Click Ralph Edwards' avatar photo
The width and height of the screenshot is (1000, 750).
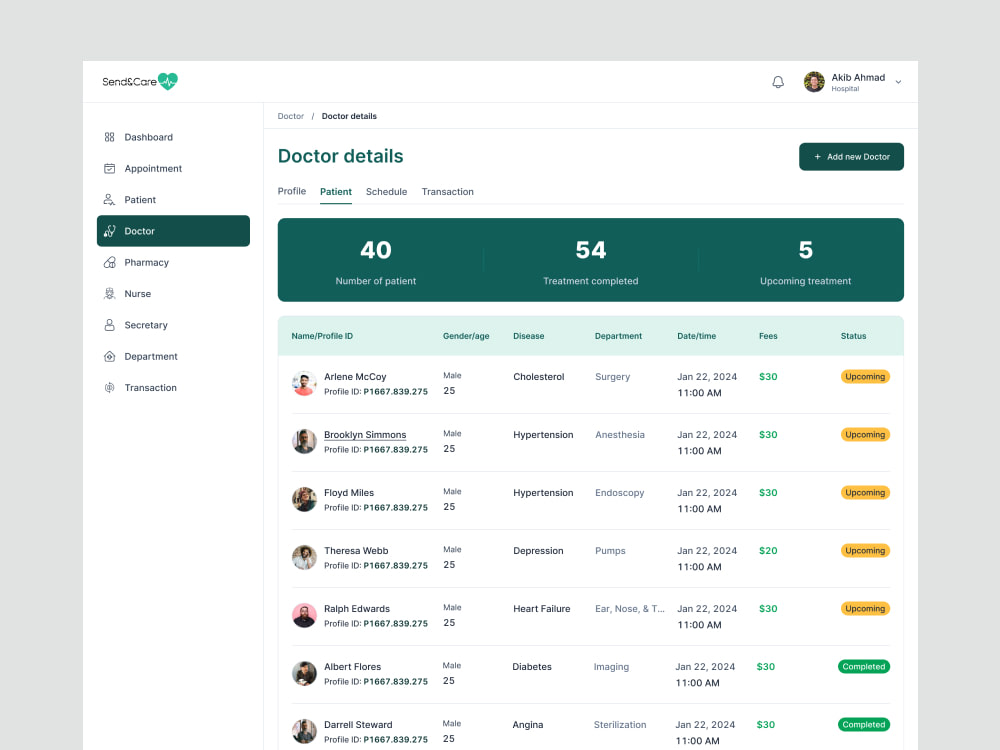click(x=304, y=615)
